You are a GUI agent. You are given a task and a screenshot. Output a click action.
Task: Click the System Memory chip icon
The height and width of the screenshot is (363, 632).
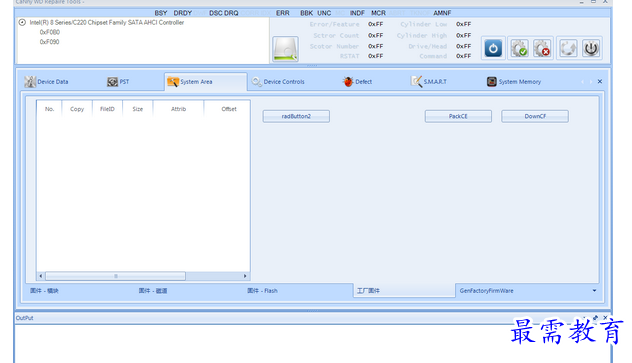tap(492, 82)
